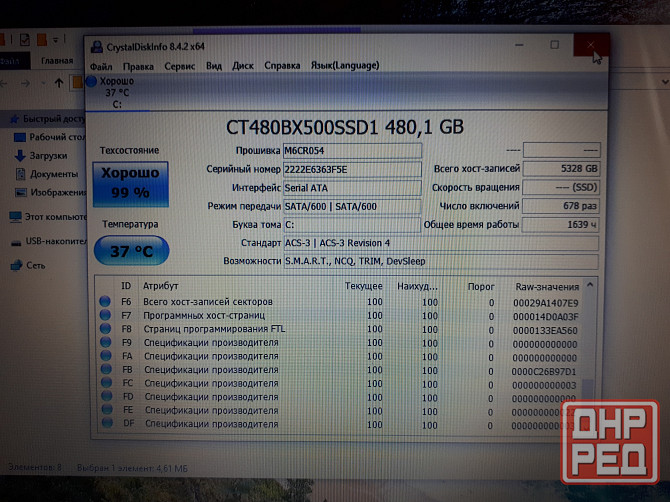Screen dimensions: 670x502
Task: Click the Raw-значения column header
Action: [547, 287]
